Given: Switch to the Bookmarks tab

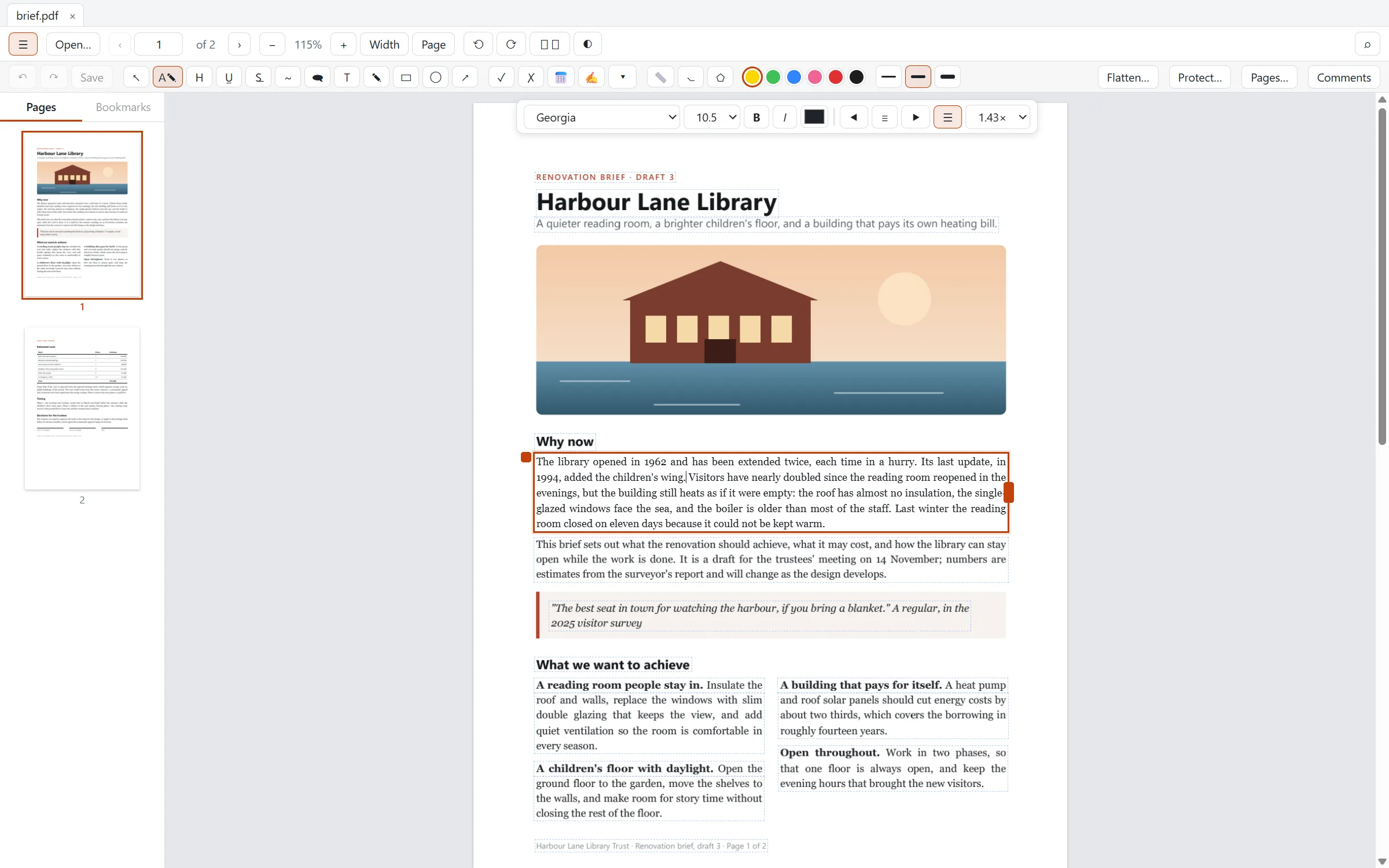Looking at the screenshot, I should pyautogui.click(x=123, y=107).
